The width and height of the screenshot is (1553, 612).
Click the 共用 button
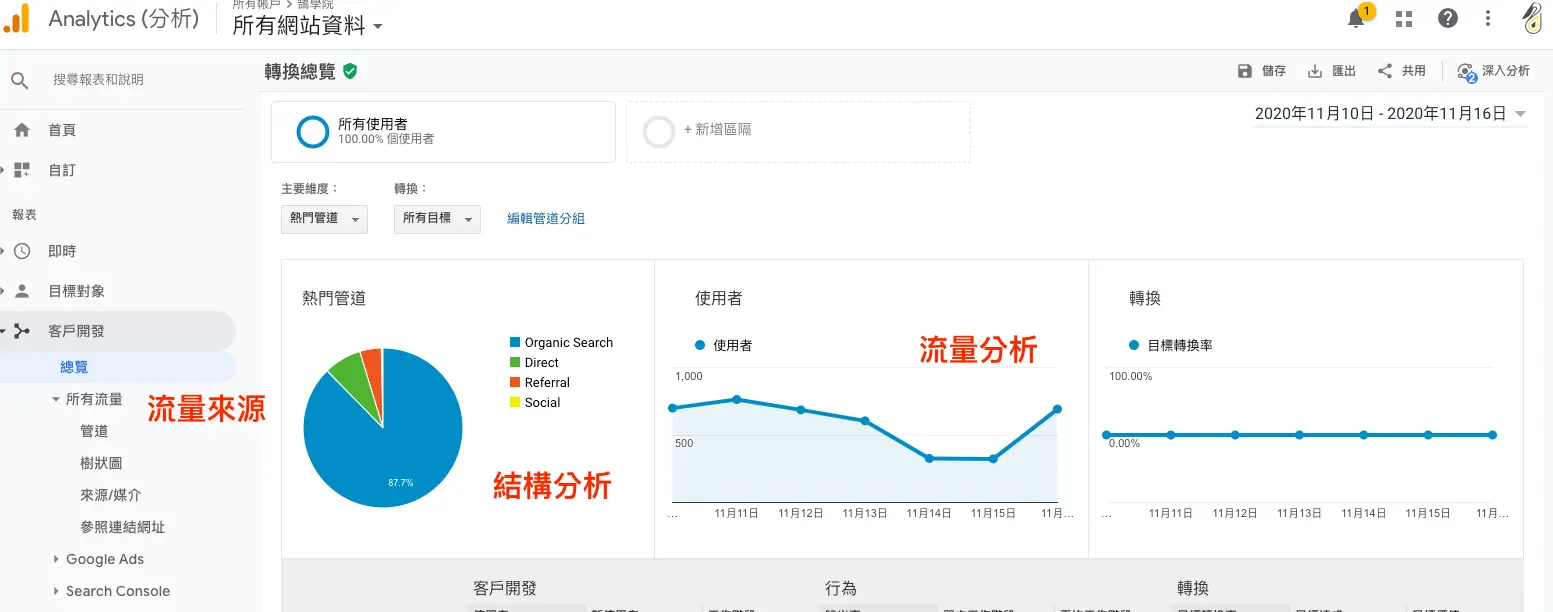[x=1402, y=71]
